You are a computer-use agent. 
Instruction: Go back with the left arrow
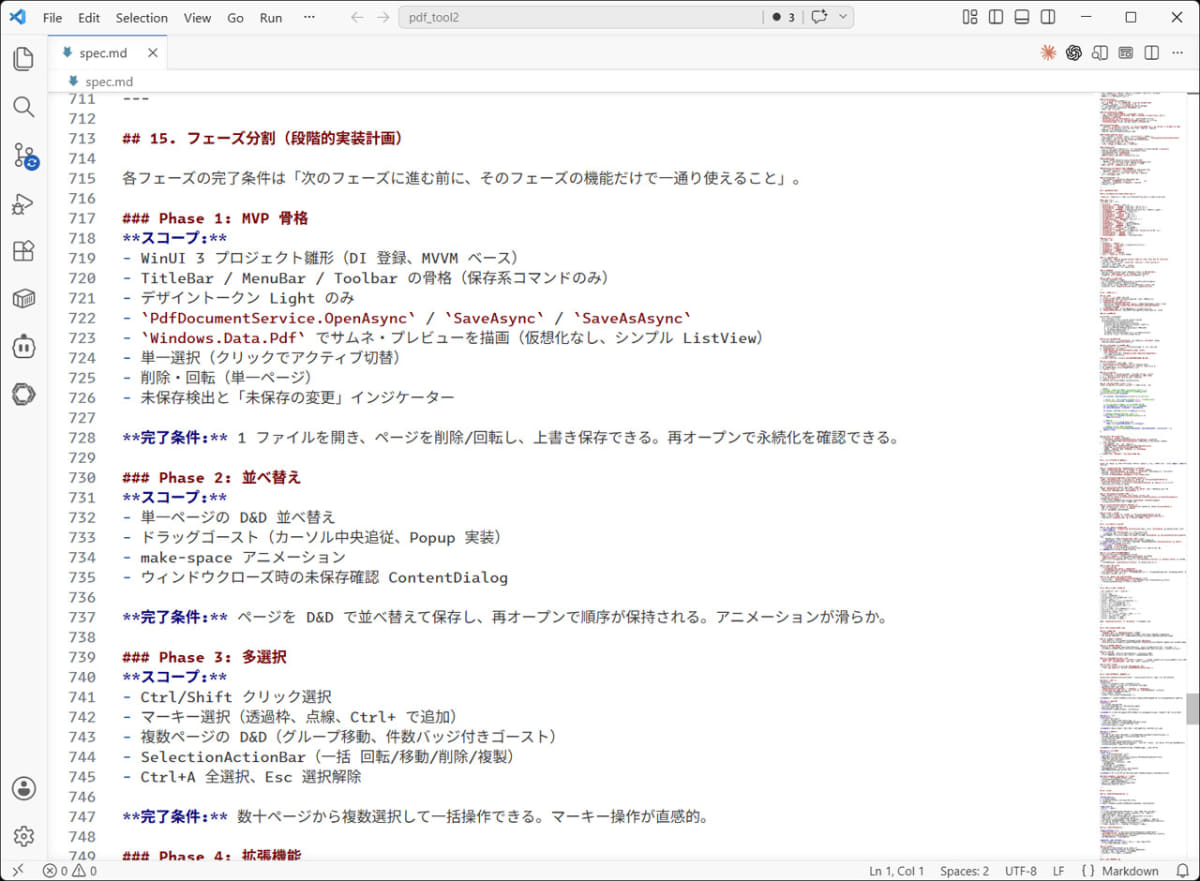(x=358, y=17)
